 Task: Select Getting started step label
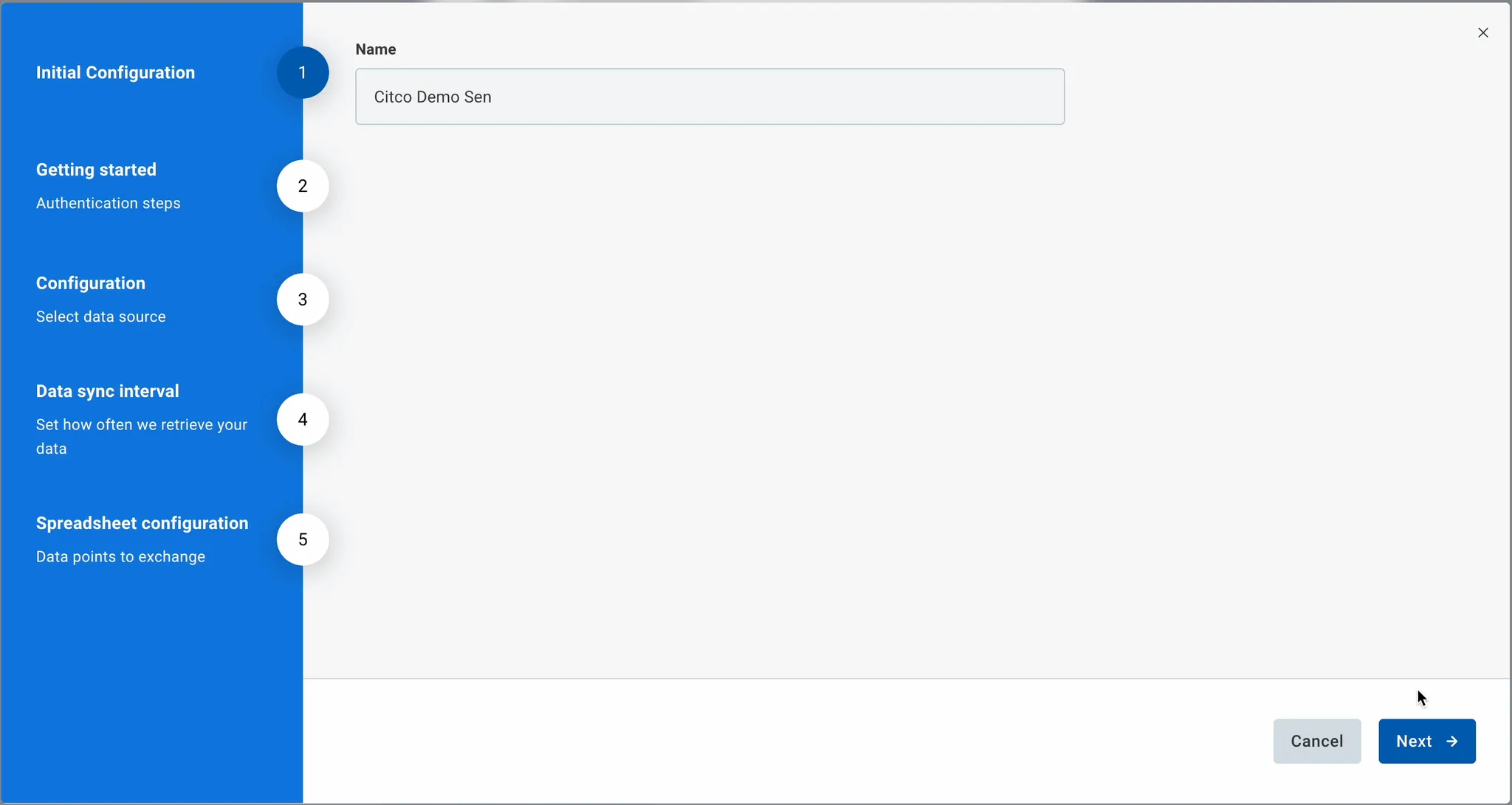click(96, 170)
